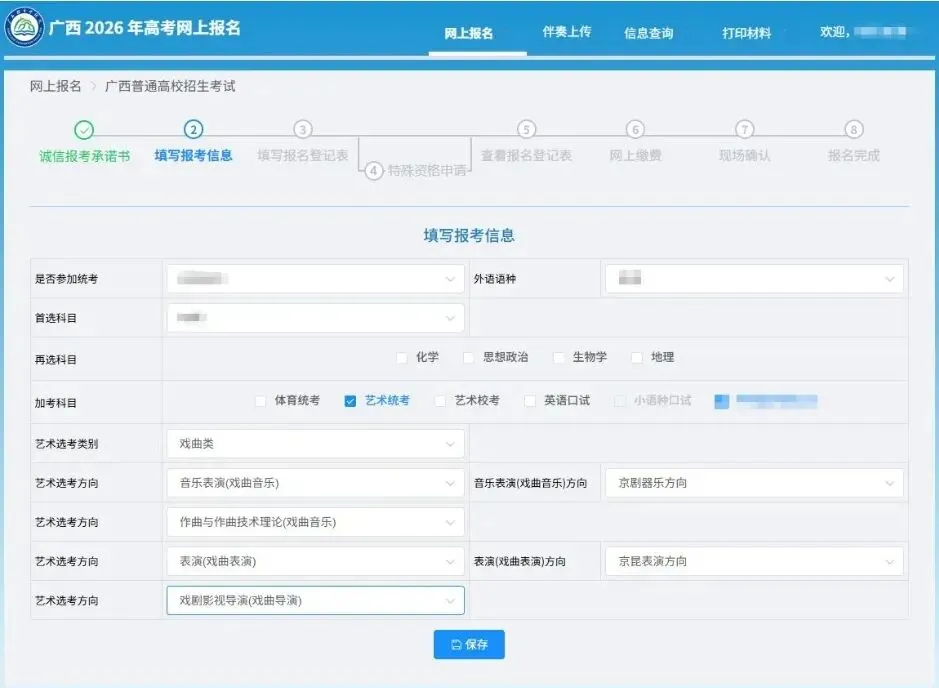Go to the 打印材料 tab
Screen dimensions: 939x688
tap(746, 33)
